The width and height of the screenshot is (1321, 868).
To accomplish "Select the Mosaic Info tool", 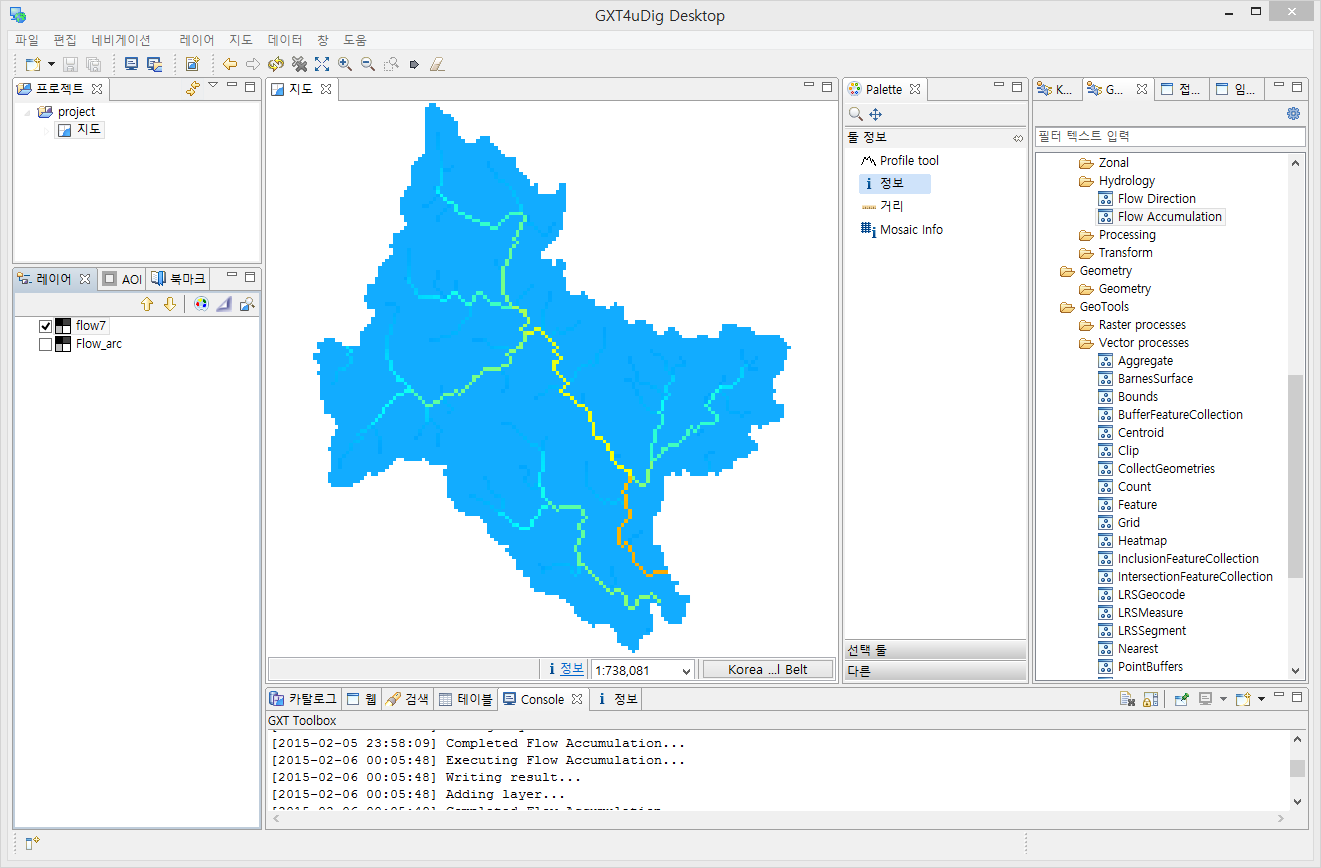I will [910, 229].
